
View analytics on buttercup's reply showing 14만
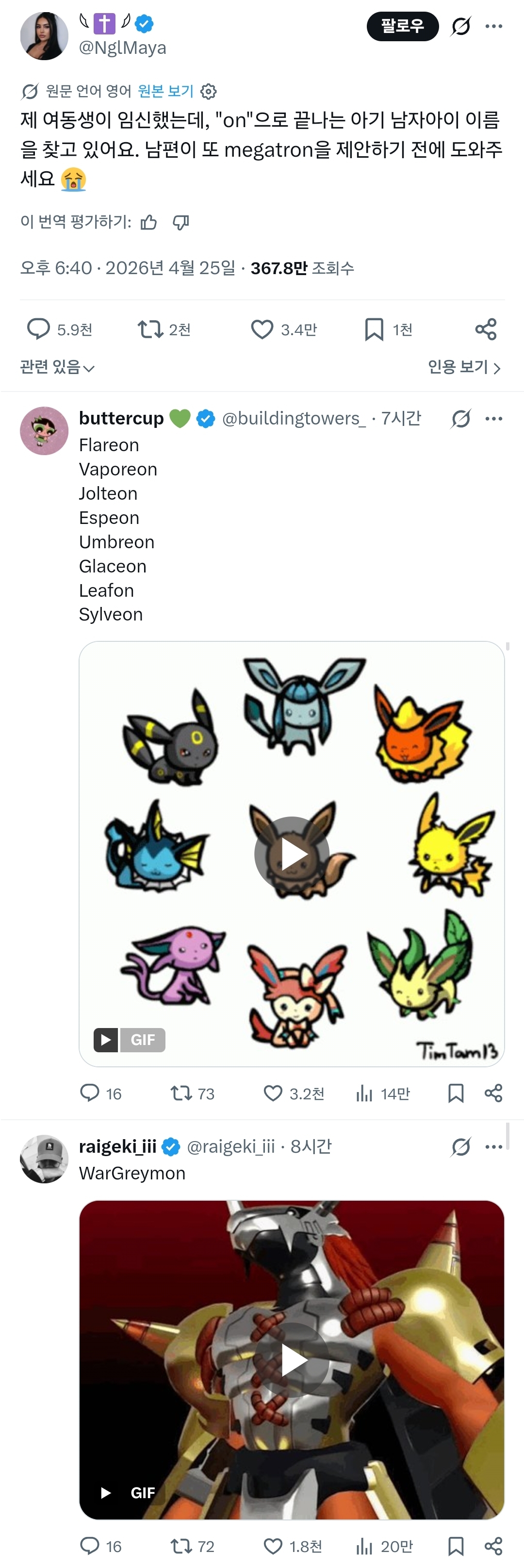point(364,1094)
